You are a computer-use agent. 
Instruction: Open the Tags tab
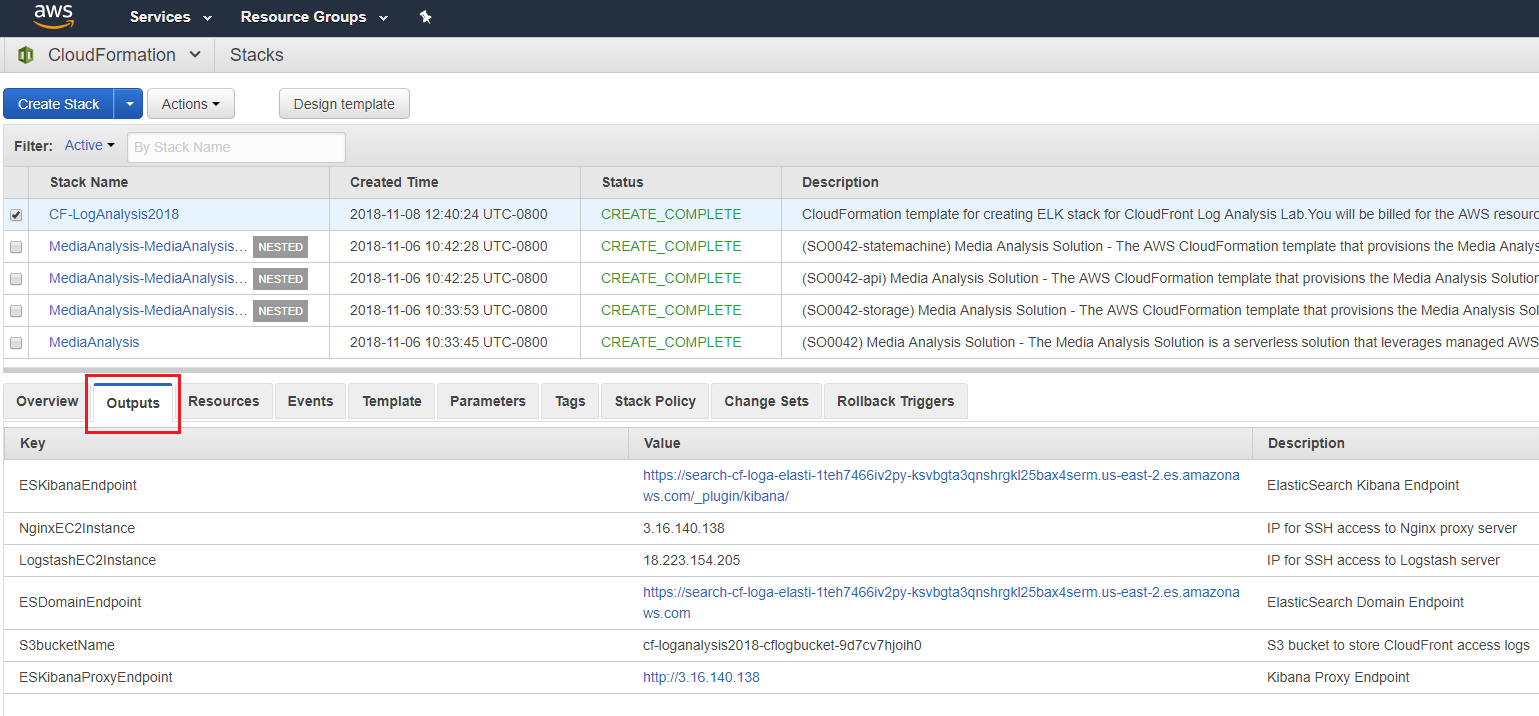(x=570, y=401)
